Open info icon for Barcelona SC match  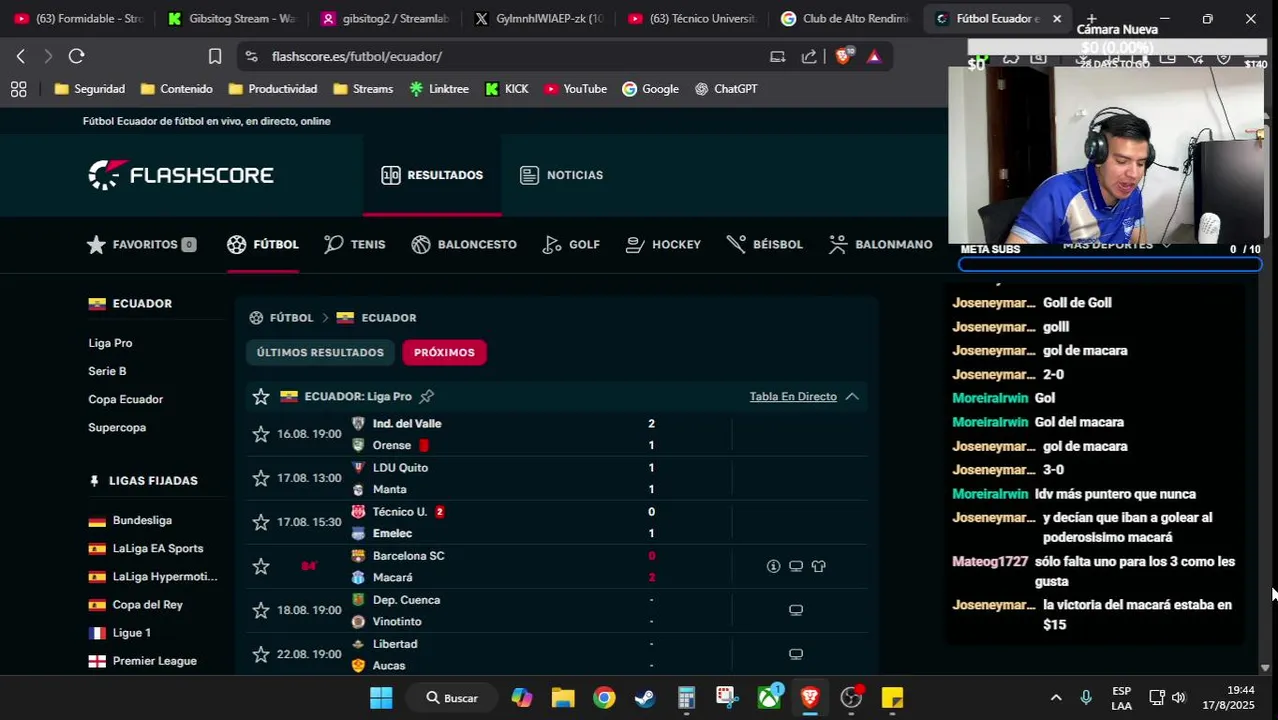click(x=773, y=566)
